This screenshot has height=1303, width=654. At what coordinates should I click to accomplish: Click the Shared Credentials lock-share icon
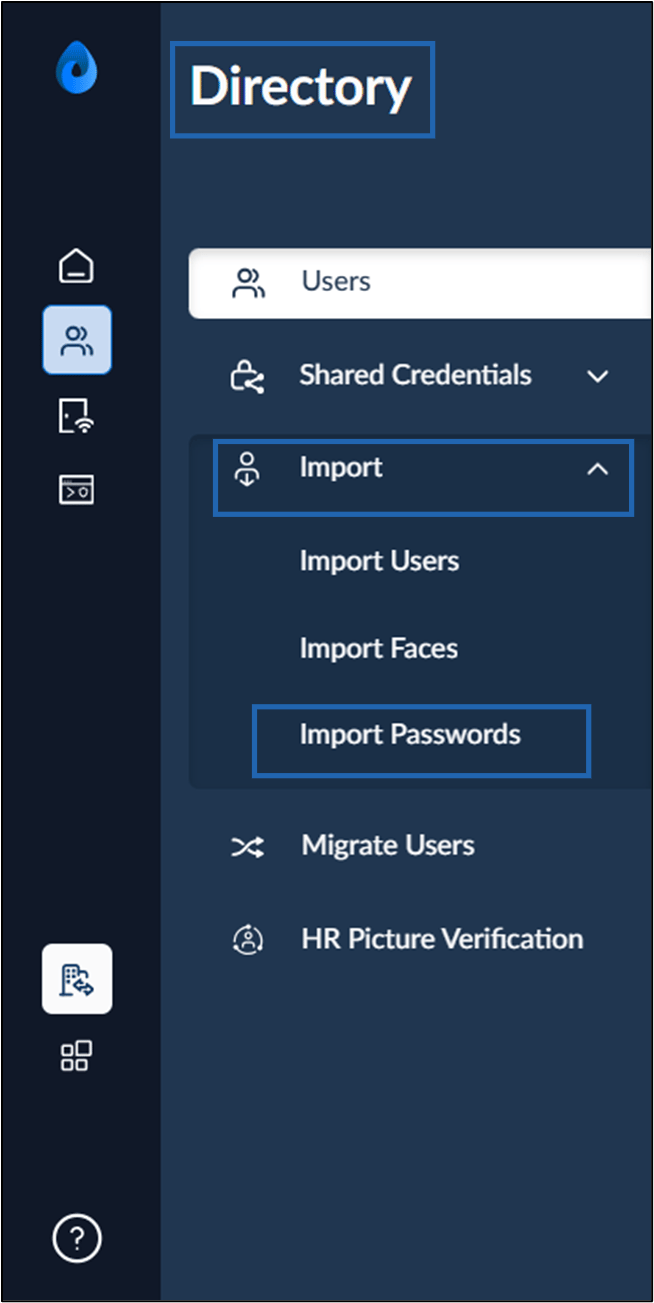247,377
